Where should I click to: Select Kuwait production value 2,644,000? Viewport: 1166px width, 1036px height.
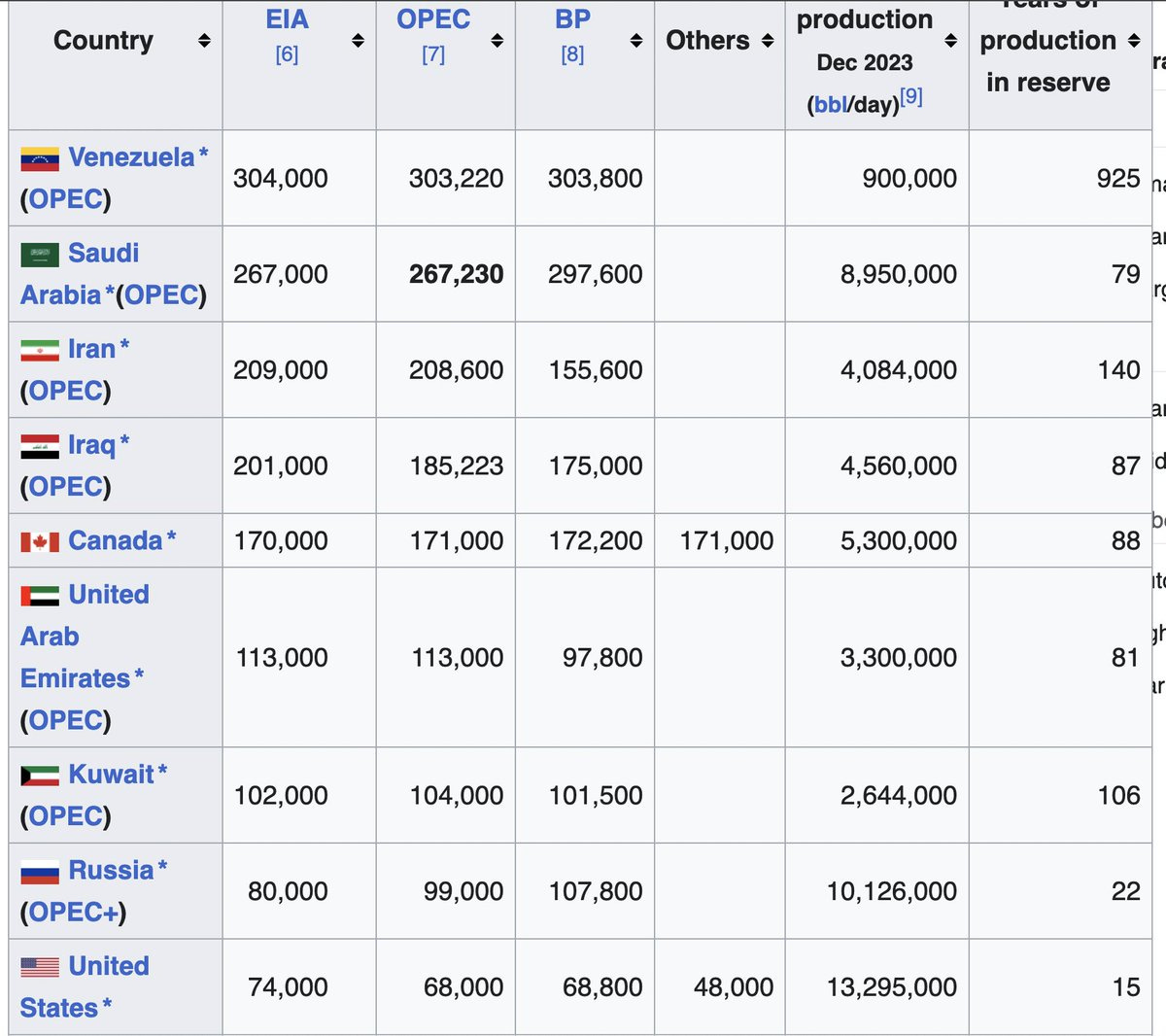[x=899, y=795]
